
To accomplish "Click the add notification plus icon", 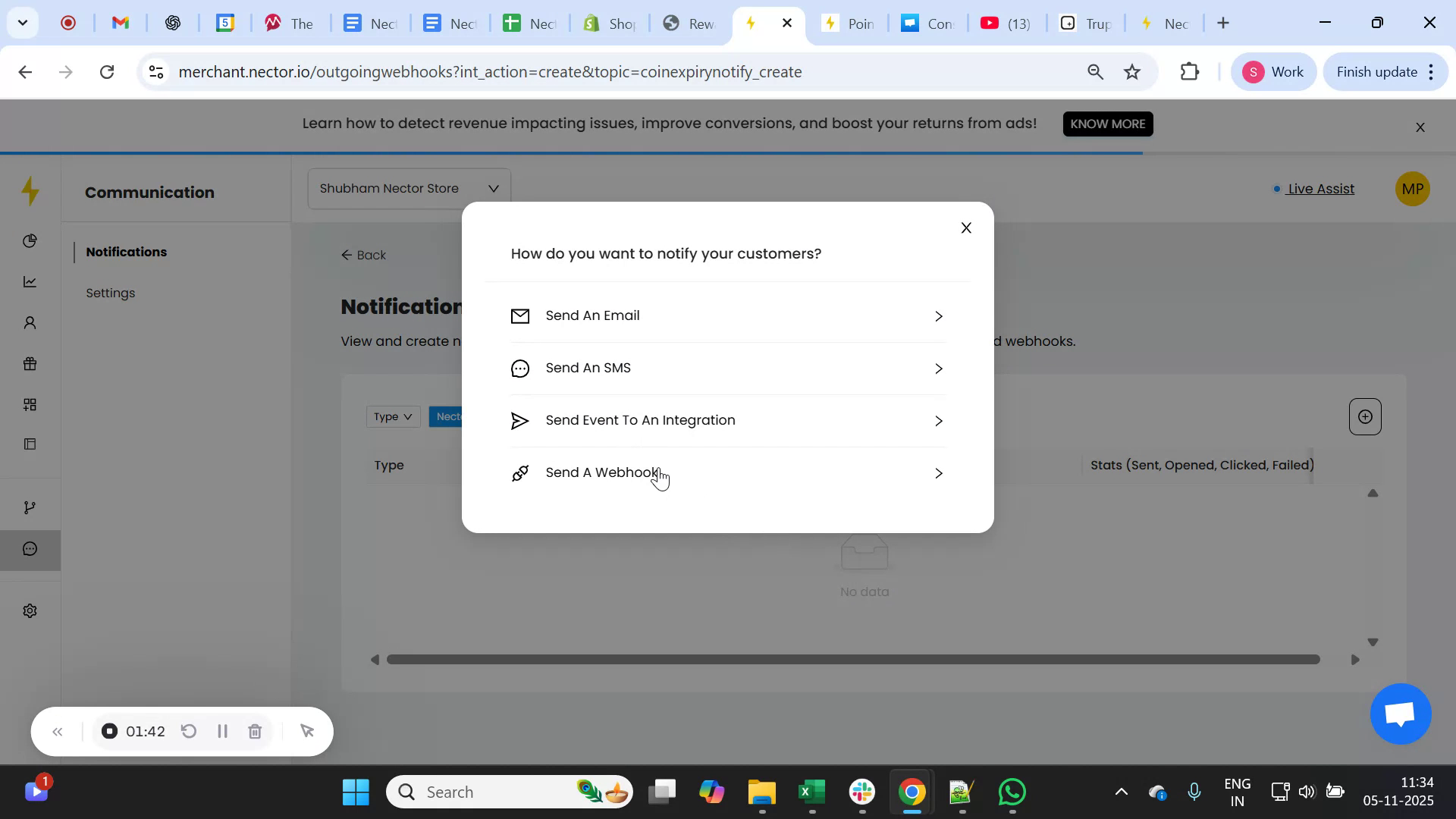I will [1364, 416].
